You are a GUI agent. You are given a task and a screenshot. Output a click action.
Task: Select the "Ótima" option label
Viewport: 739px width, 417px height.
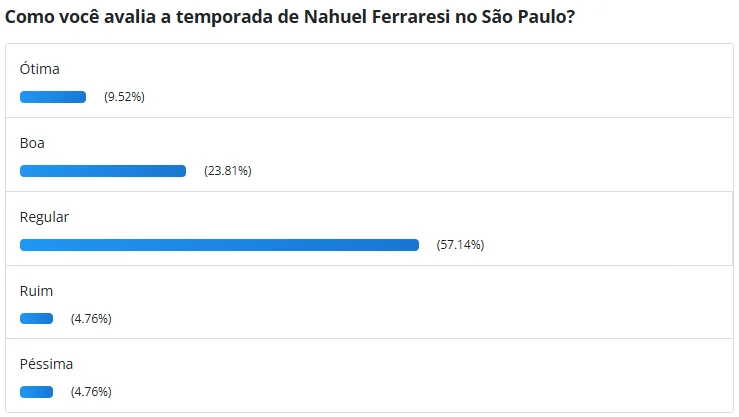[40, 69]
